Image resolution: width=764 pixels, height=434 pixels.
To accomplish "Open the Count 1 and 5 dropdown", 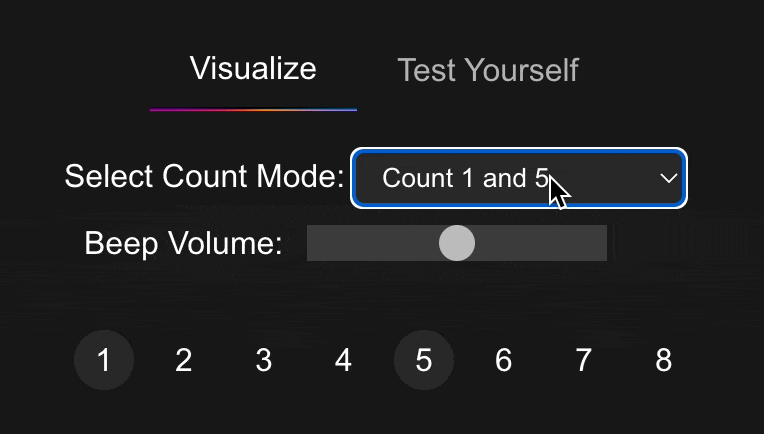I will 519,178.
